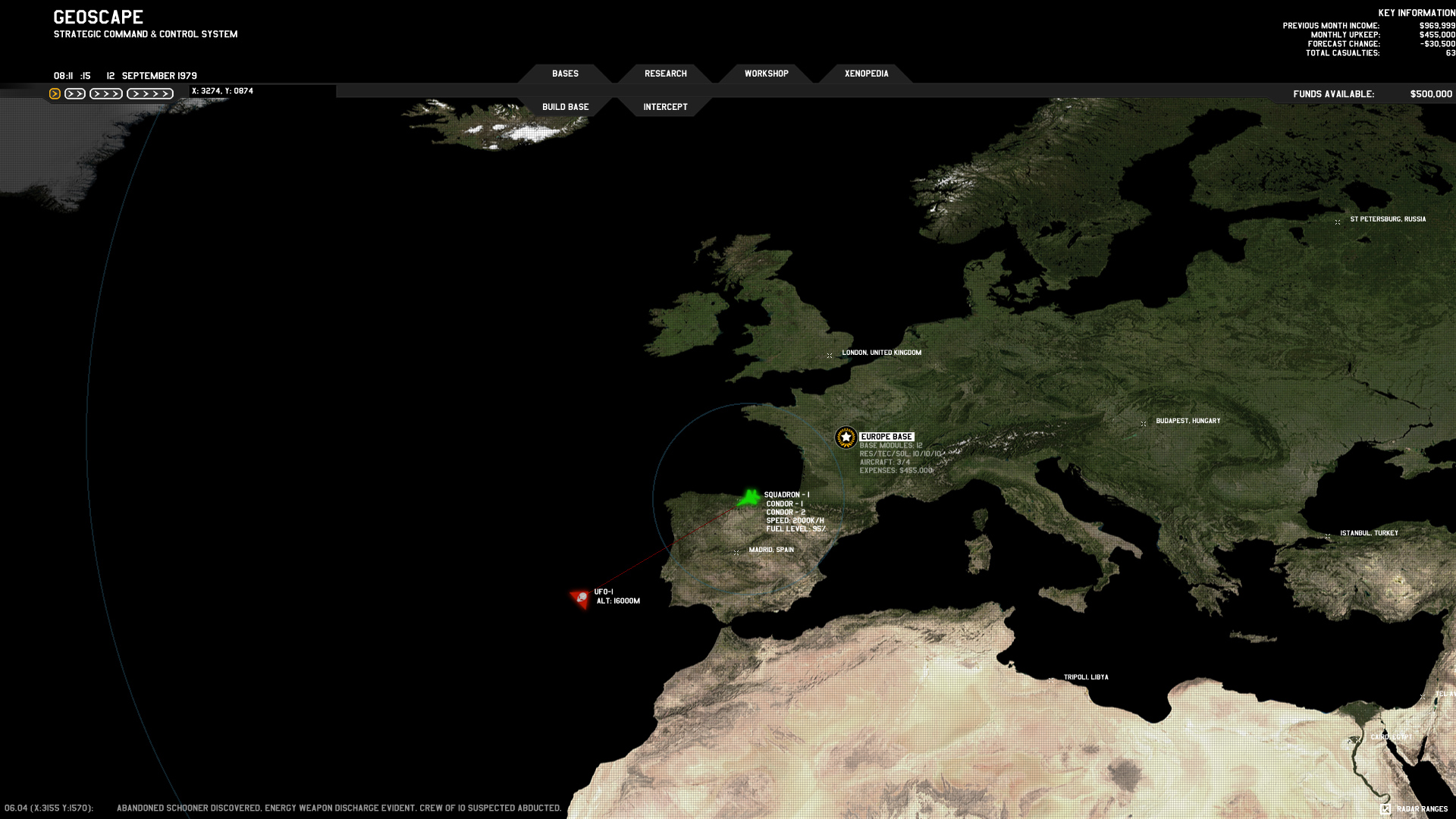Select the Europe Base star icon
The image size is (1456, 819).
click(x=846, y=438)
